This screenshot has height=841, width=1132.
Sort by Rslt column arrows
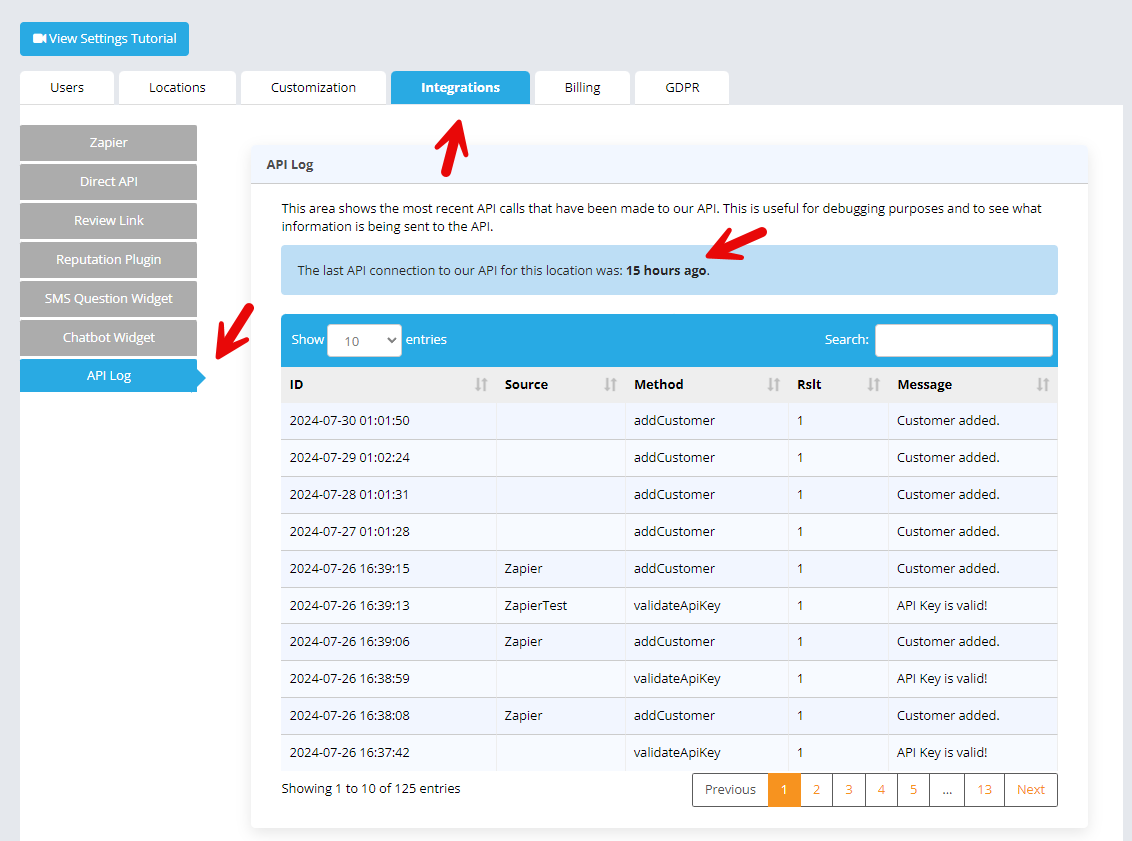coord(873,385)
